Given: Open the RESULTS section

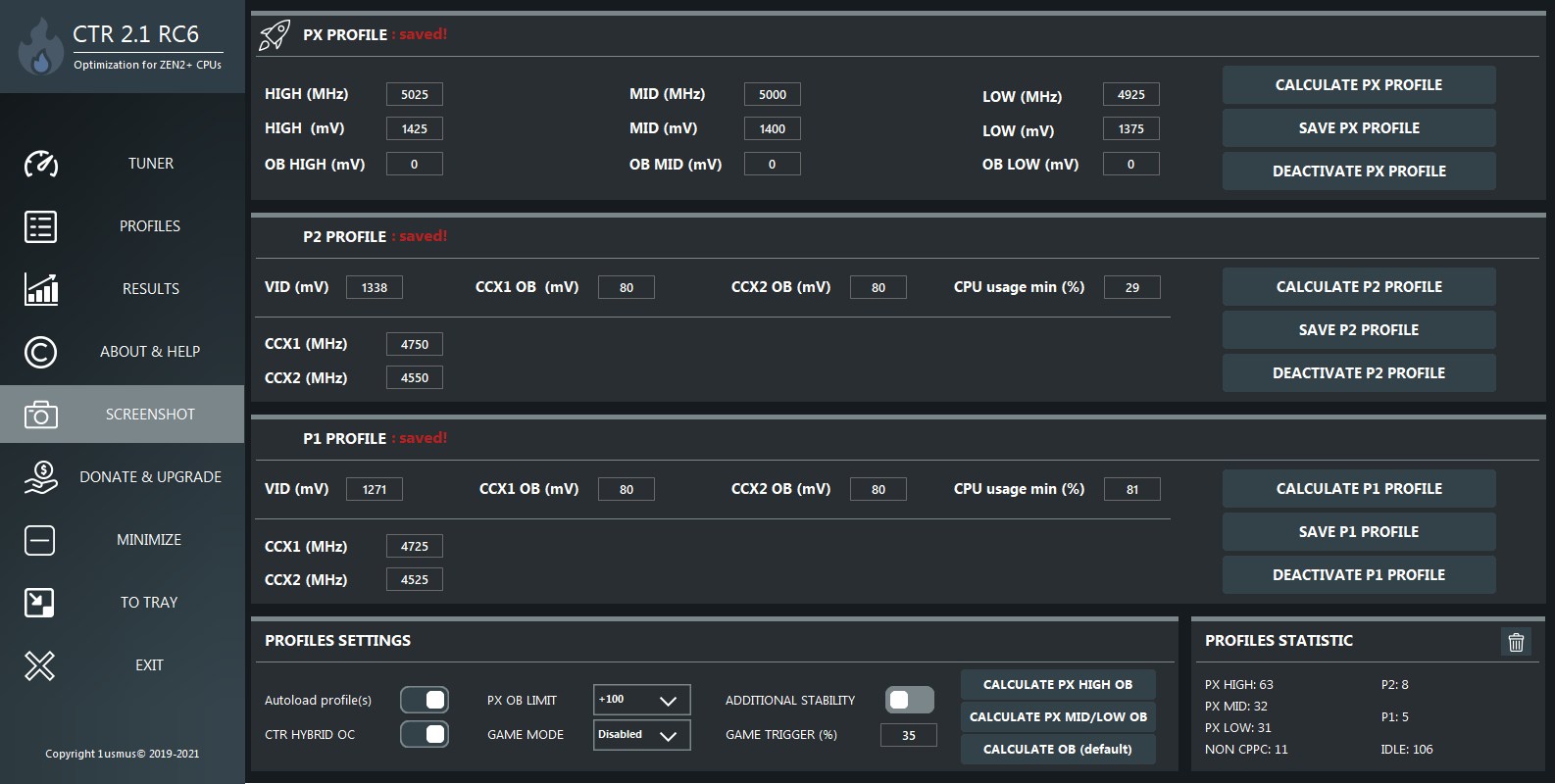Looking at the screenshot, I should click(150, 289).
